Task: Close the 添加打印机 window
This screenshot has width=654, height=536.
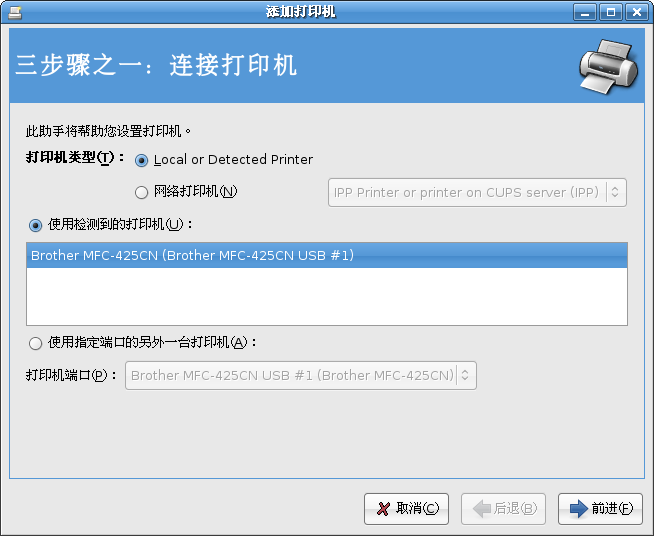Action: click(x=636, y=12)
